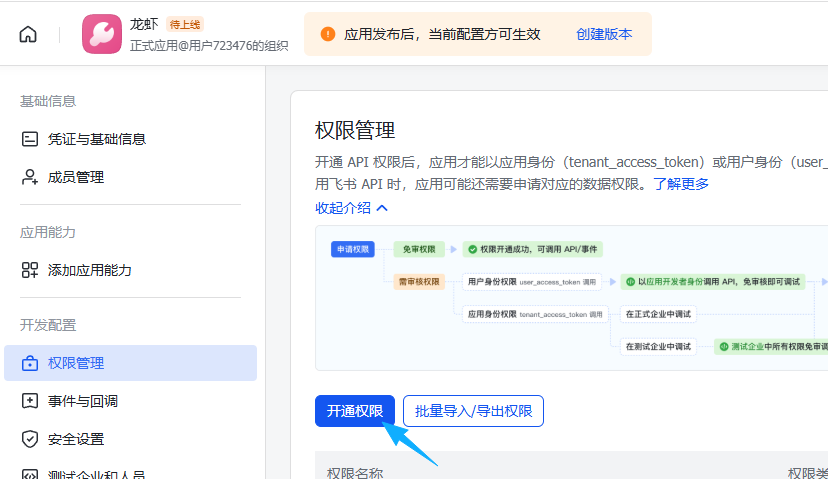Click the orange 需审核权限 flowchart node

pos(418,282)
